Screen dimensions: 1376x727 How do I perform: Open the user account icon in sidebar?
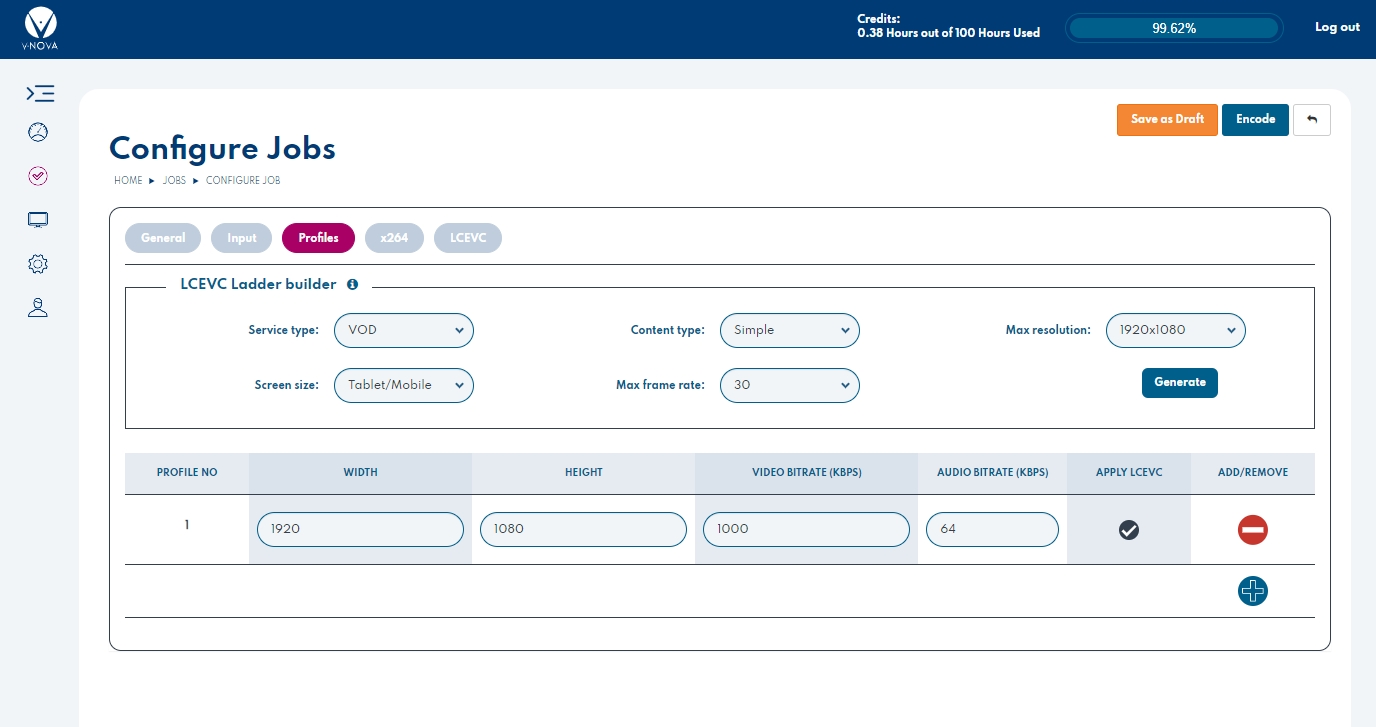point(38,308)
